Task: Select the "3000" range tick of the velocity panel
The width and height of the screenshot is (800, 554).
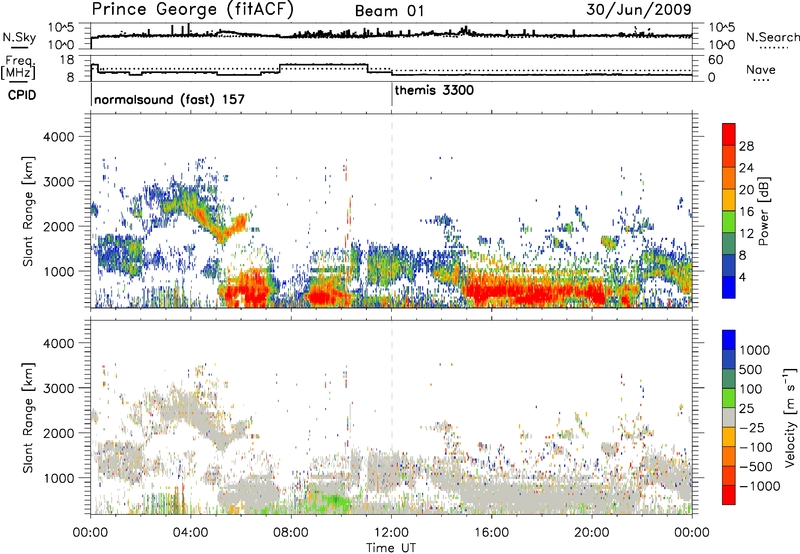Action: tap(59, 388)
